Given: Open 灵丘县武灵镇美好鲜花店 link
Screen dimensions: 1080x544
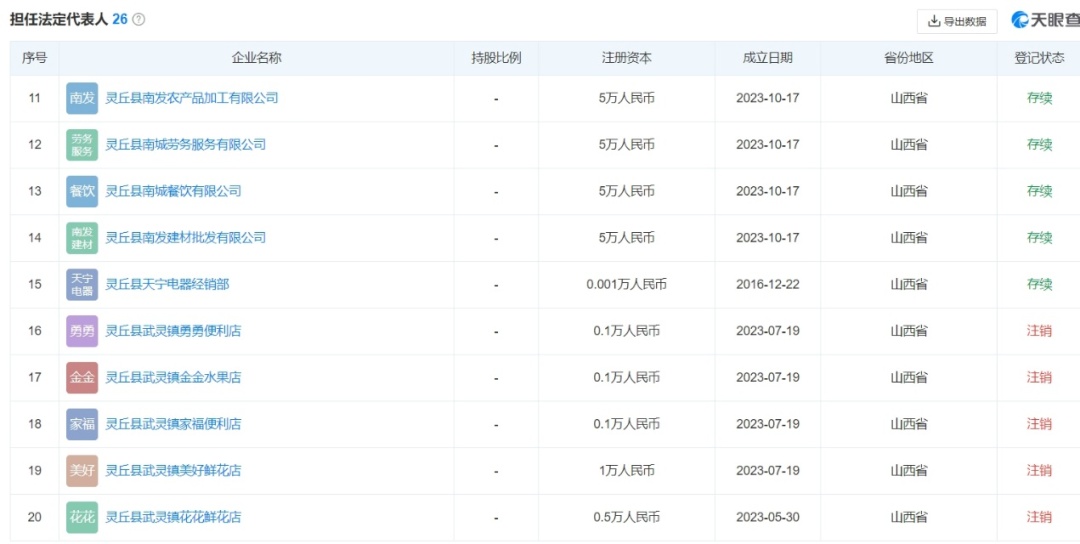Looking at the screenshot, I should [x=173, y=470].
